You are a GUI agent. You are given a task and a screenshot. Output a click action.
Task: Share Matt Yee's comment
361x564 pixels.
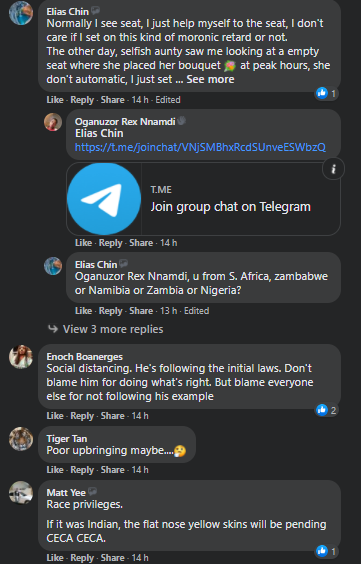113,558
